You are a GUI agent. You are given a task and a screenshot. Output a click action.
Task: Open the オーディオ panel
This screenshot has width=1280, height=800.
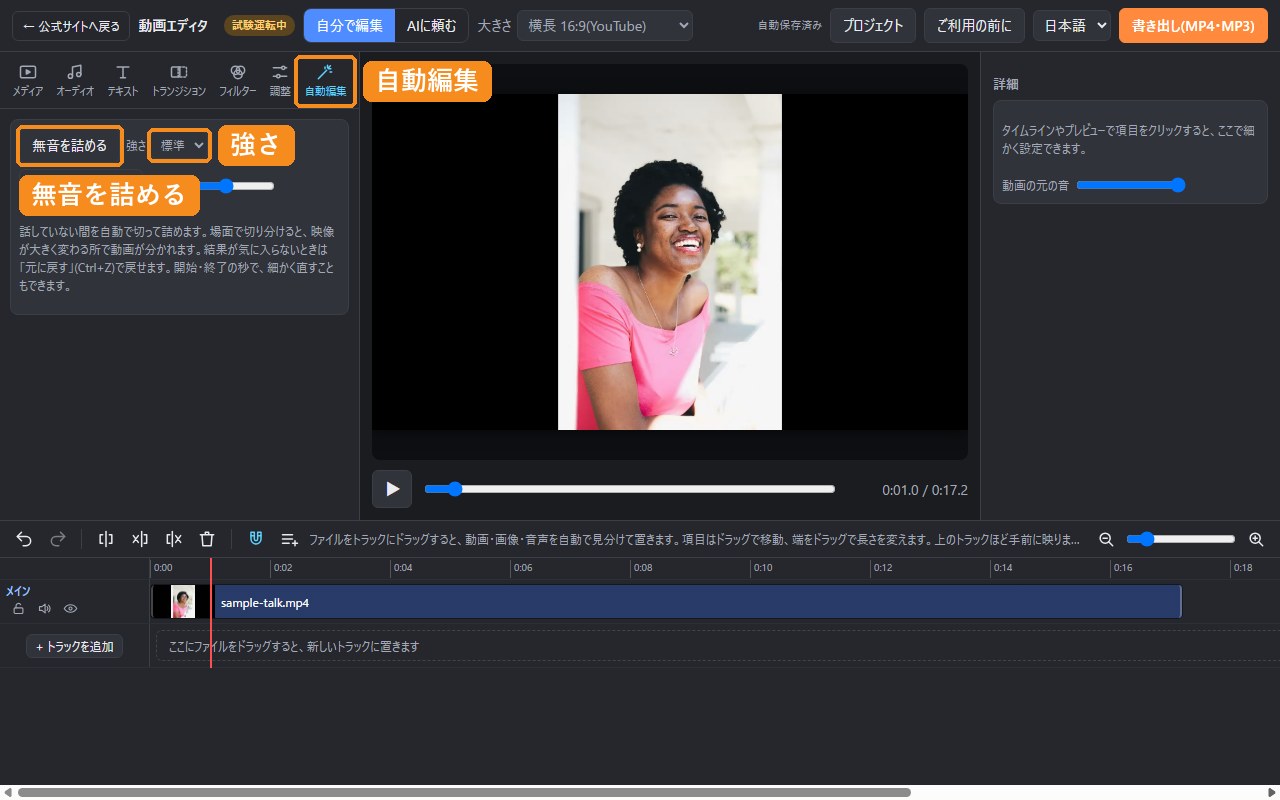click(x=75, y=81)
